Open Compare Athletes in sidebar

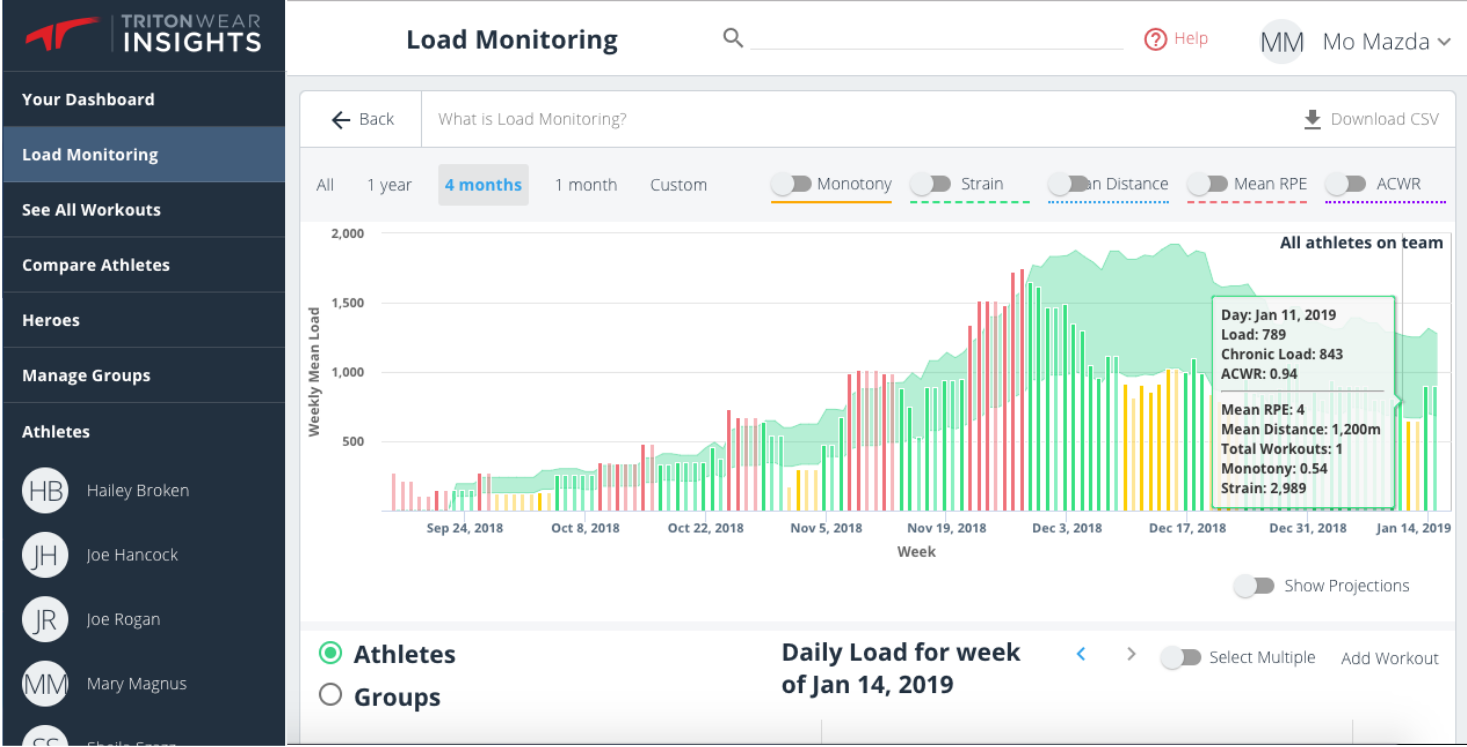(x=144, y=265)
